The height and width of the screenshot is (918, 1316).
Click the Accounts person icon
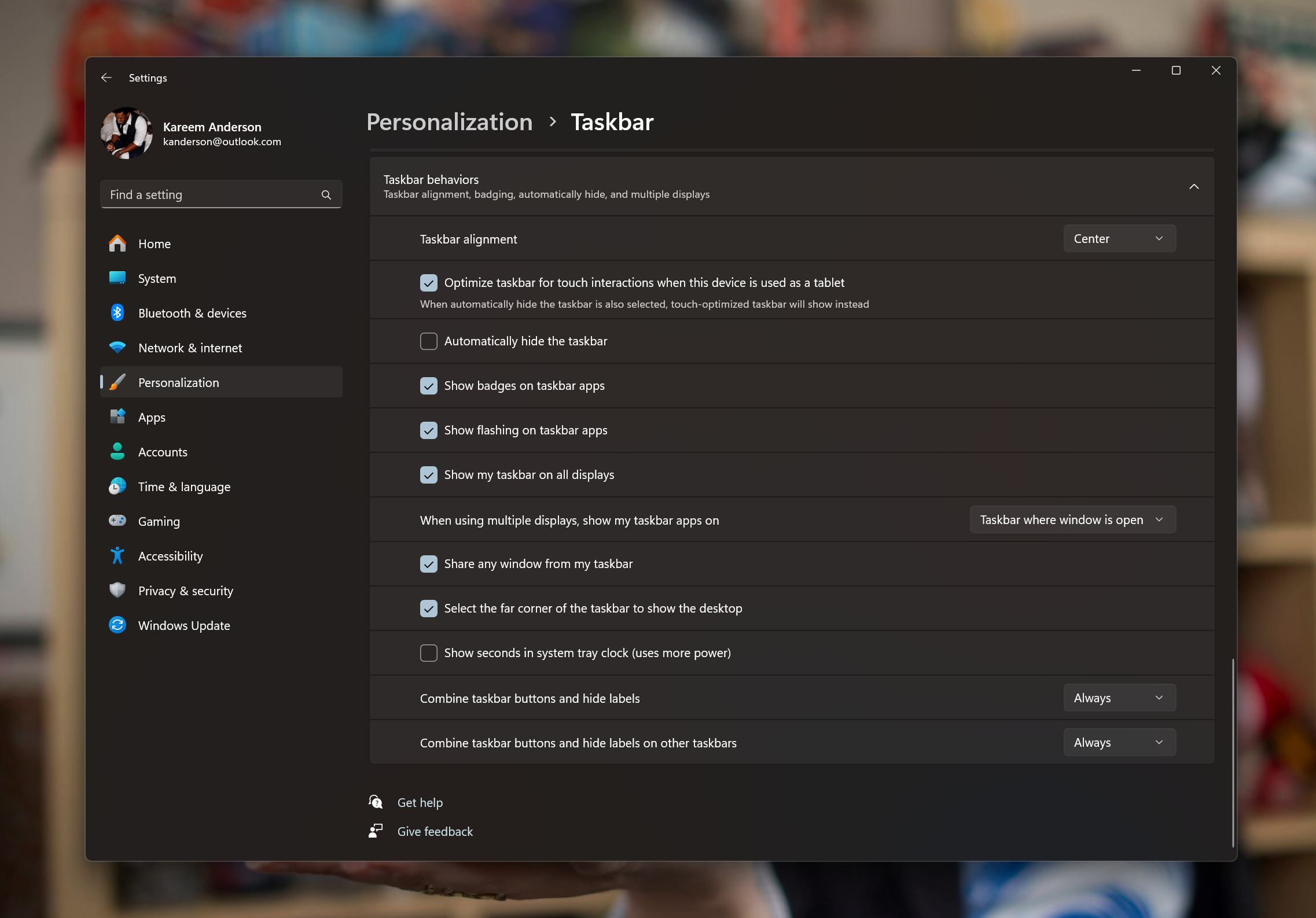tap(117, 452)
